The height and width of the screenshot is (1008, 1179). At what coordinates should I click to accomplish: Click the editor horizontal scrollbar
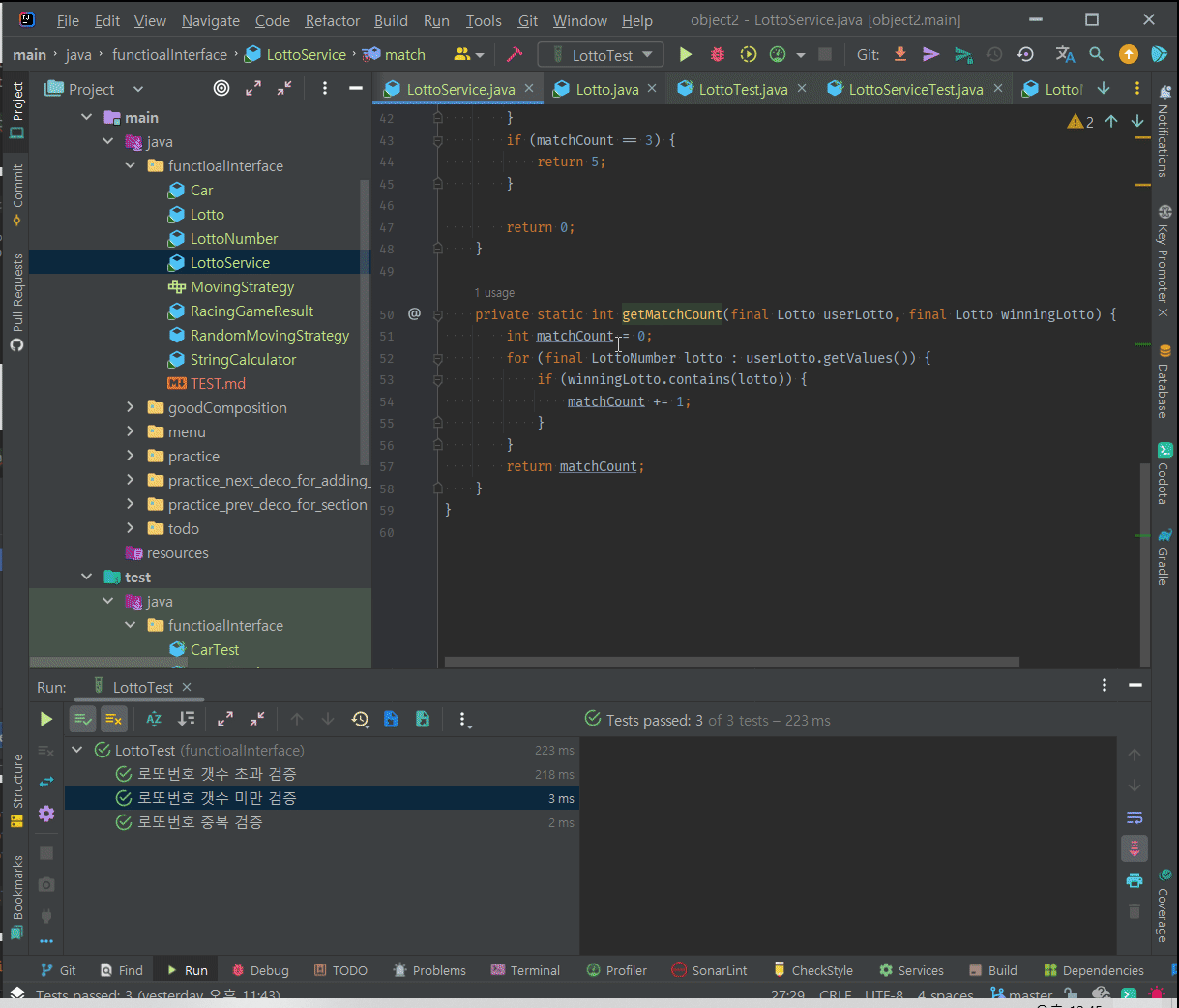click(x=731, y=663)
